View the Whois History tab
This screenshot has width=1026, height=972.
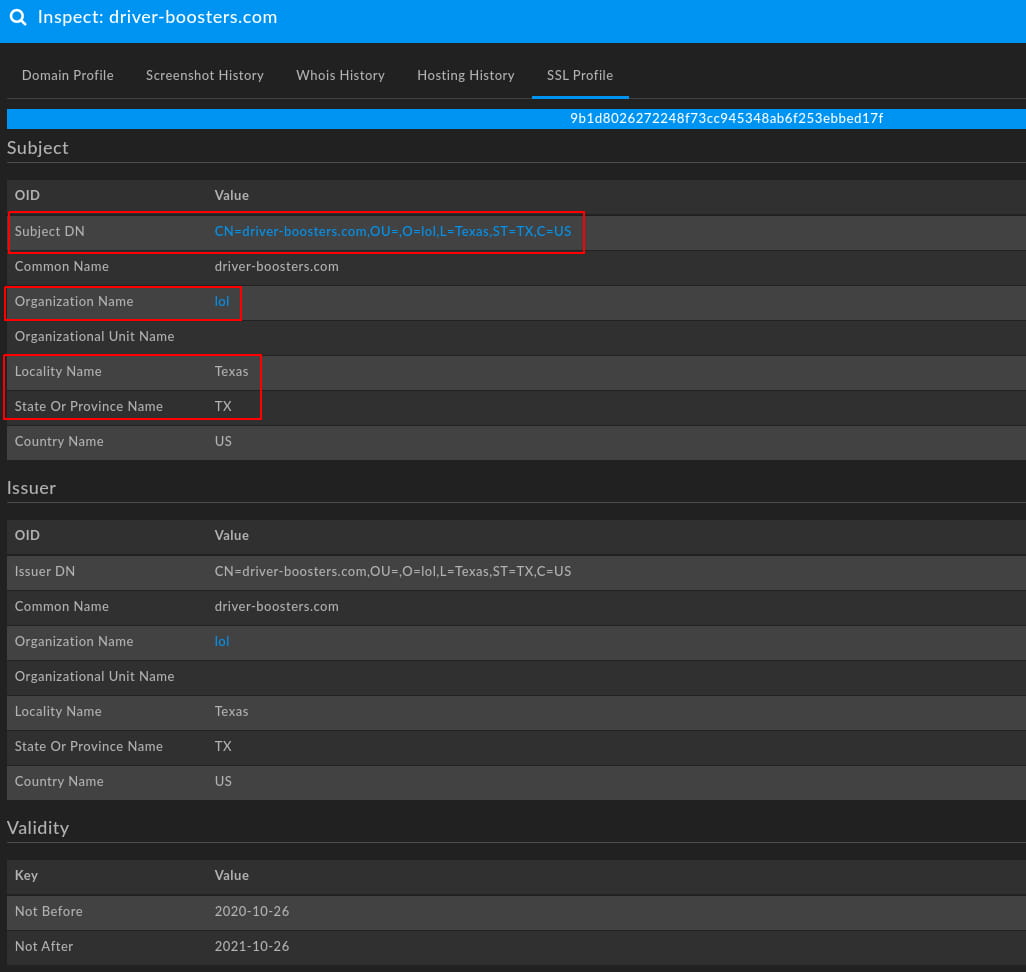[340, 75]
